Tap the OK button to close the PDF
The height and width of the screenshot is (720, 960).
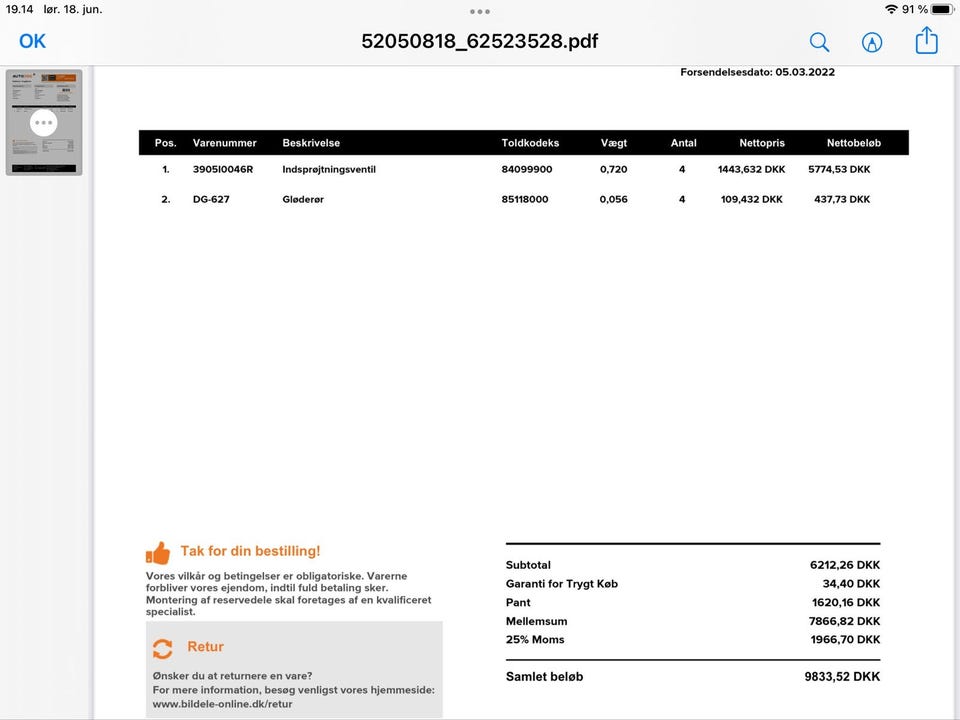(33, 41)
